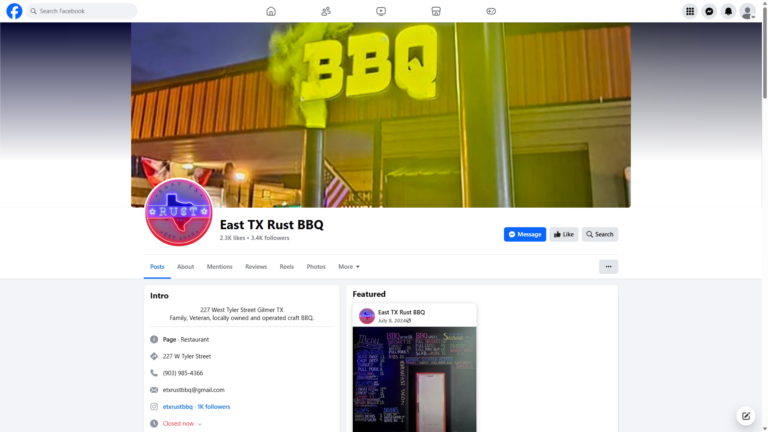768x432 pixels.
Task: Click the Facebook logo
Action: 14,11
